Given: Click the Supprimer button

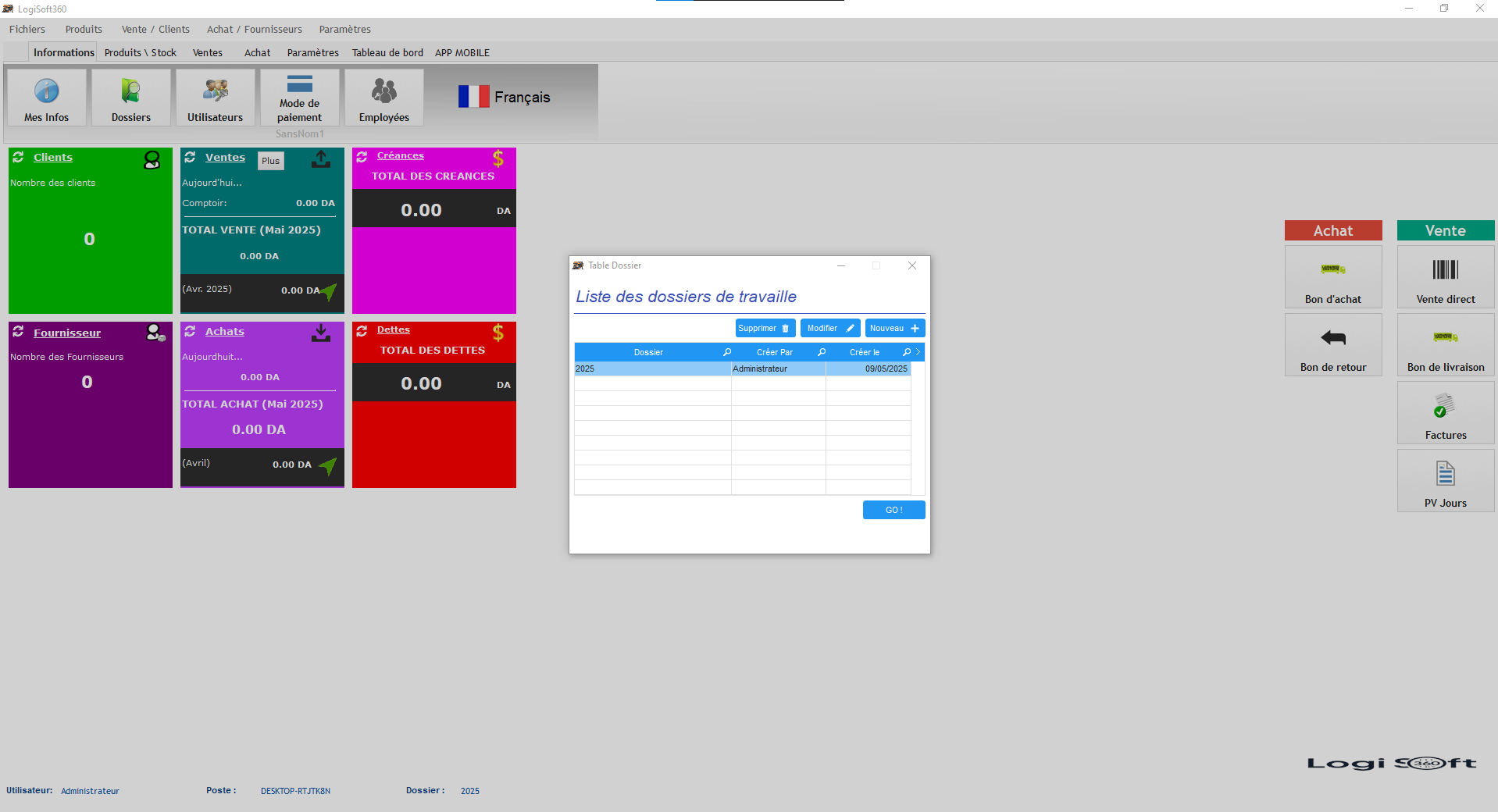Looking at the screenshot, I should [765, 329].
